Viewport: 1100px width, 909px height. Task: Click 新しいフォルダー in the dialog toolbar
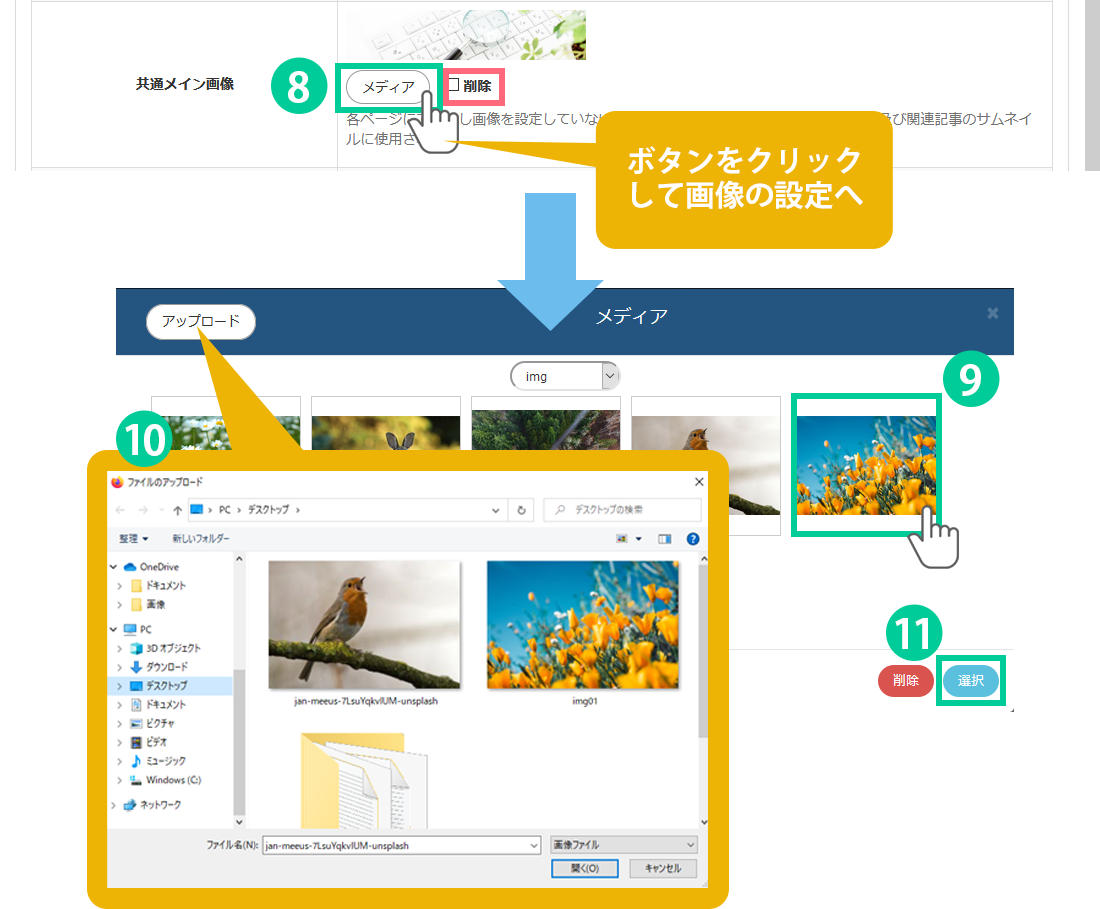point(201,539)
